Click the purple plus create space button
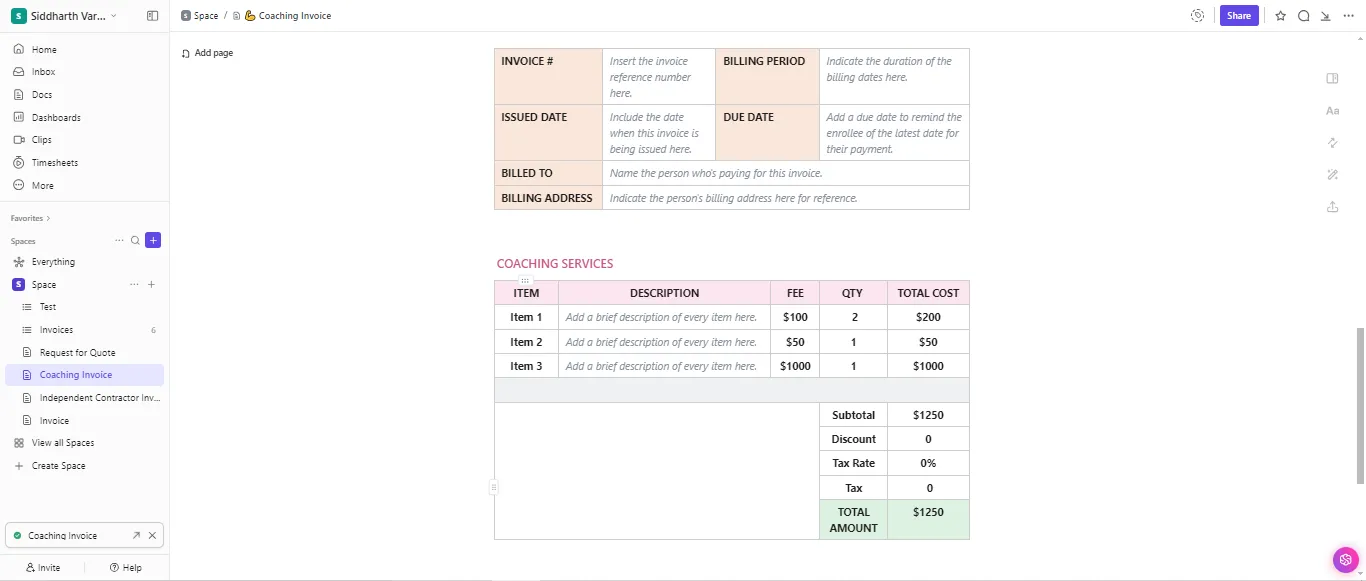1366x581 pixels. (x=153, y=240)
